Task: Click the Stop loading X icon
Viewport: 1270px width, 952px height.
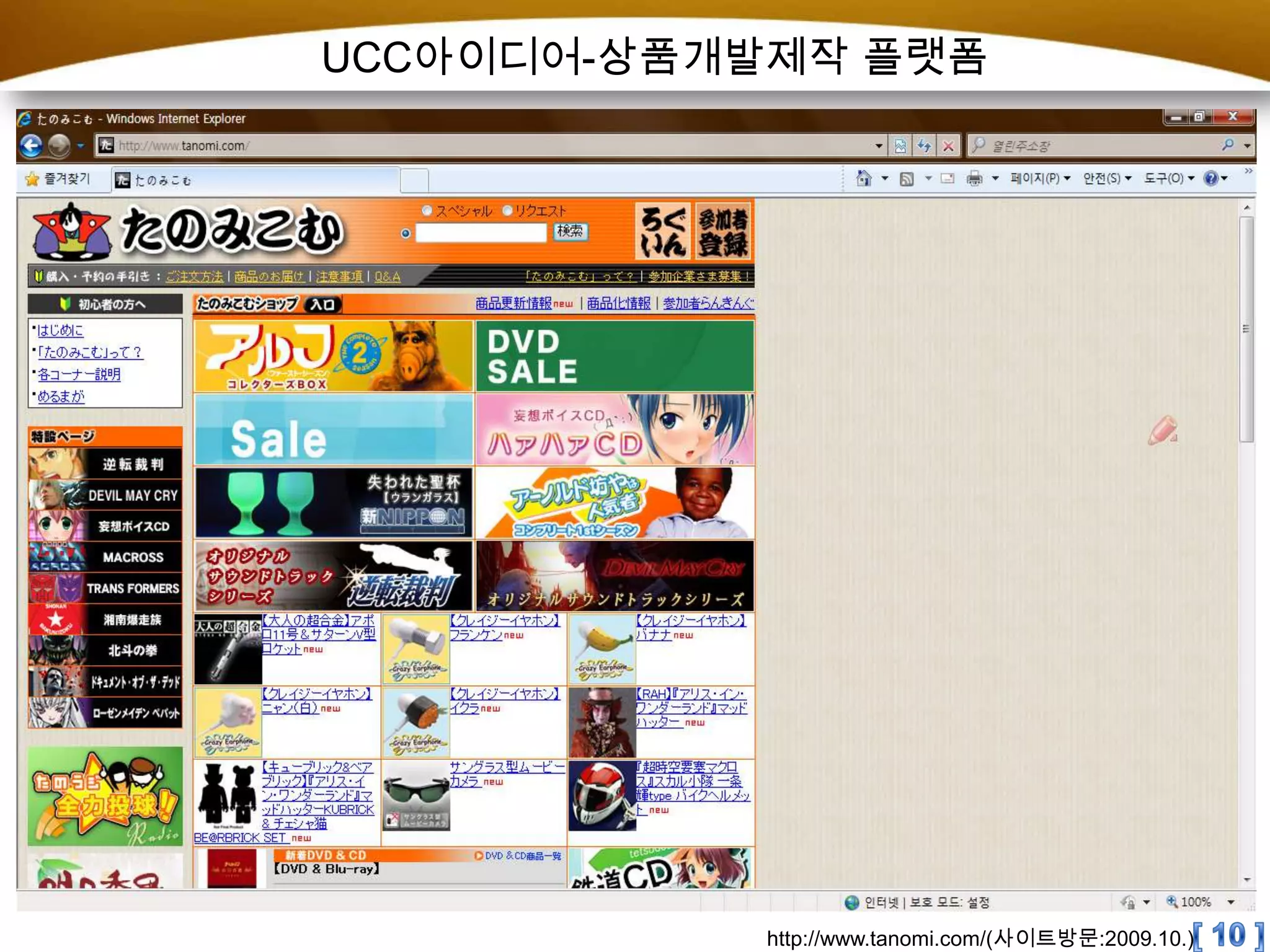Action: 948,146
